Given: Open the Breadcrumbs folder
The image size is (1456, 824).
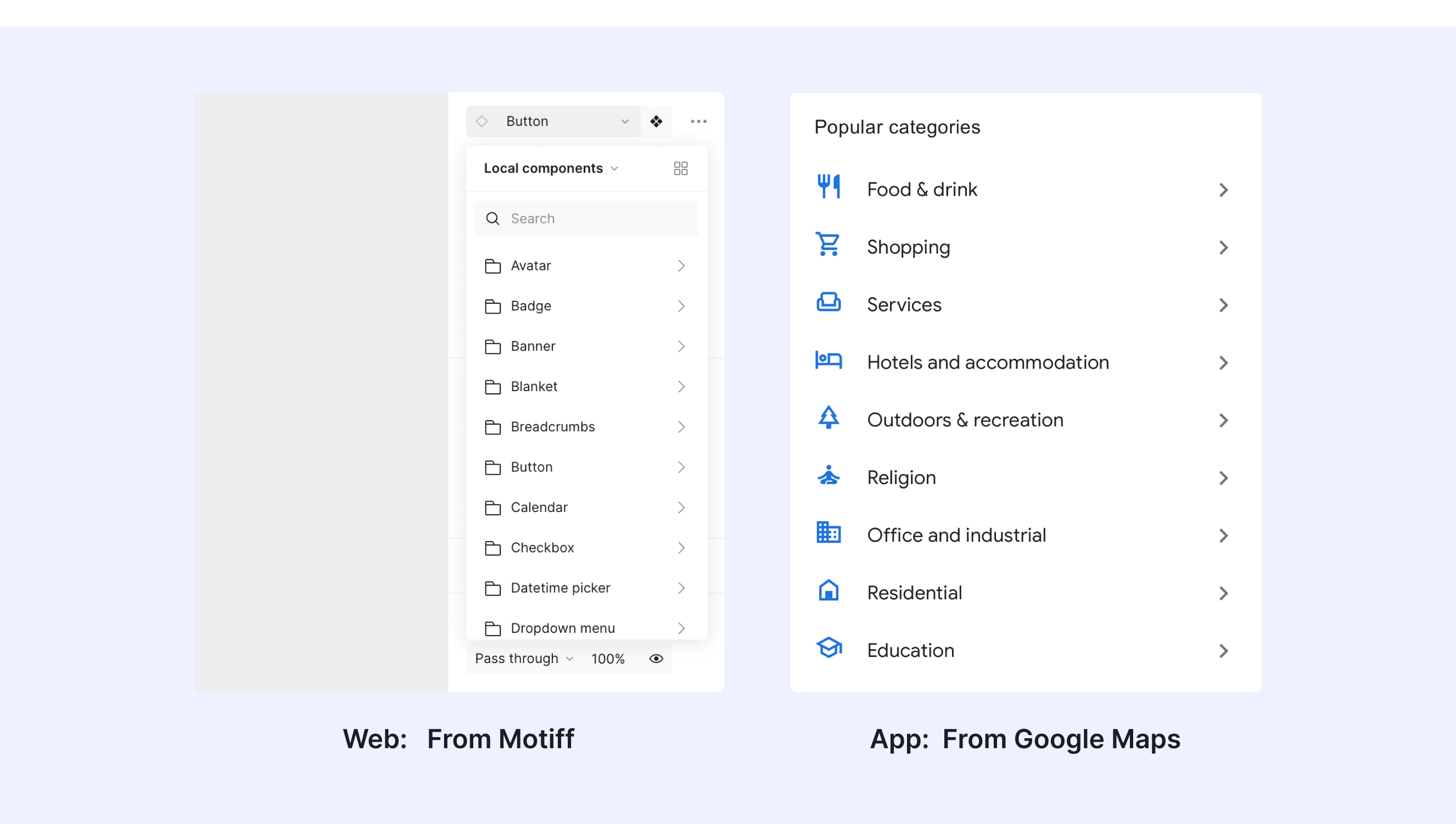Looking at the screenshot, I should pos(552,427).
